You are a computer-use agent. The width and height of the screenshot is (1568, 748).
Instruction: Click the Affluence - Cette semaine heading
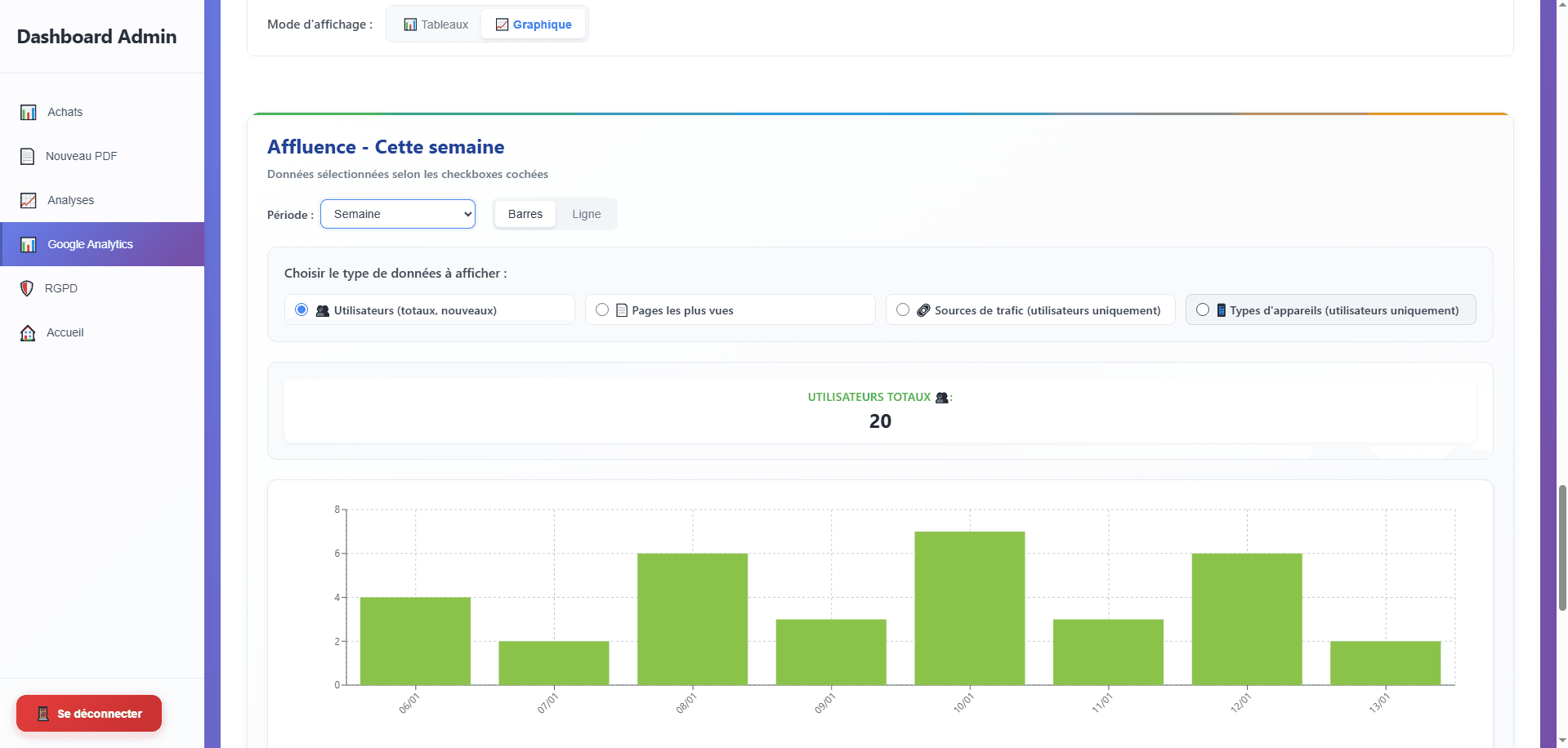(386, 147)
